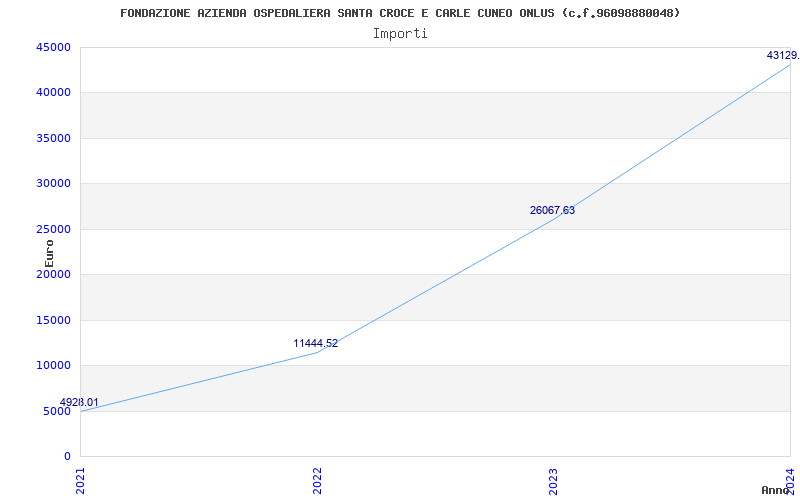The image size is (800, 500).
Task: Click the Anno axis title
Action: pos(775,490)
